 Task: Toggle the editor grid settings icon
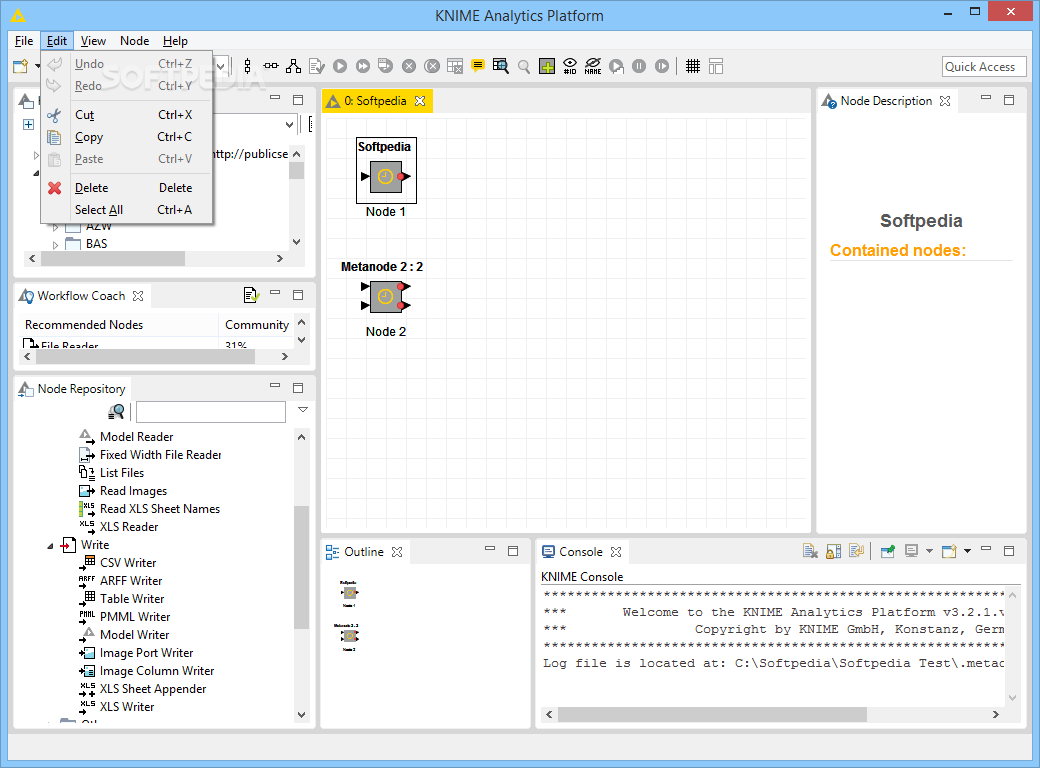click(692, 66)
